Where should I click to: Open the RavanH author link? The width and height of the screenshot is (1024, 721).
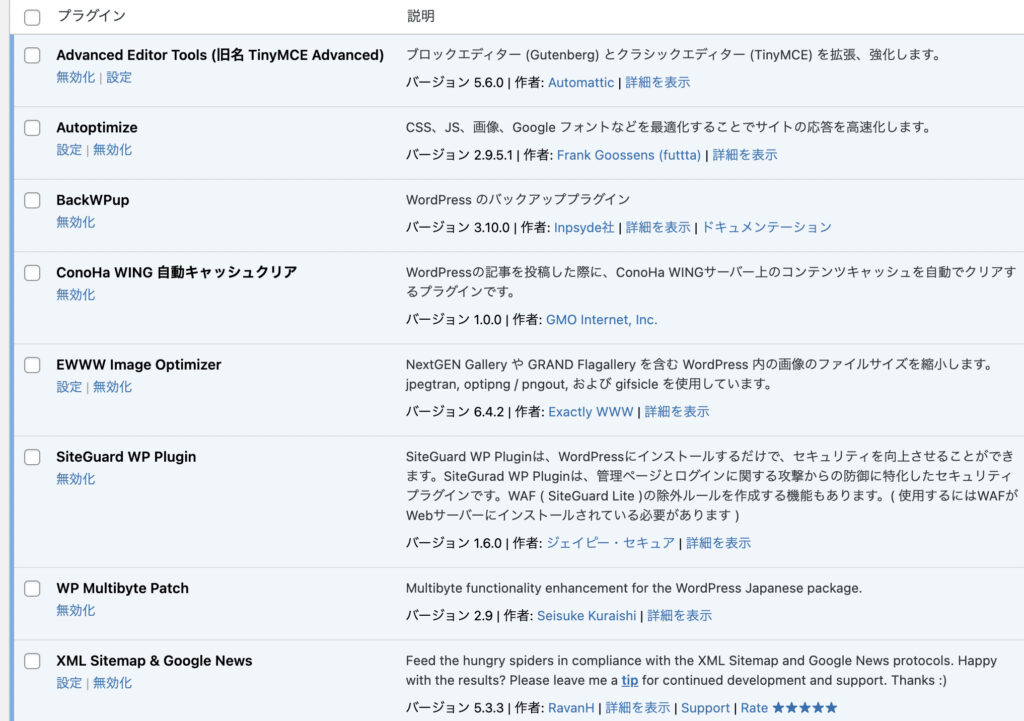(571, 708)
